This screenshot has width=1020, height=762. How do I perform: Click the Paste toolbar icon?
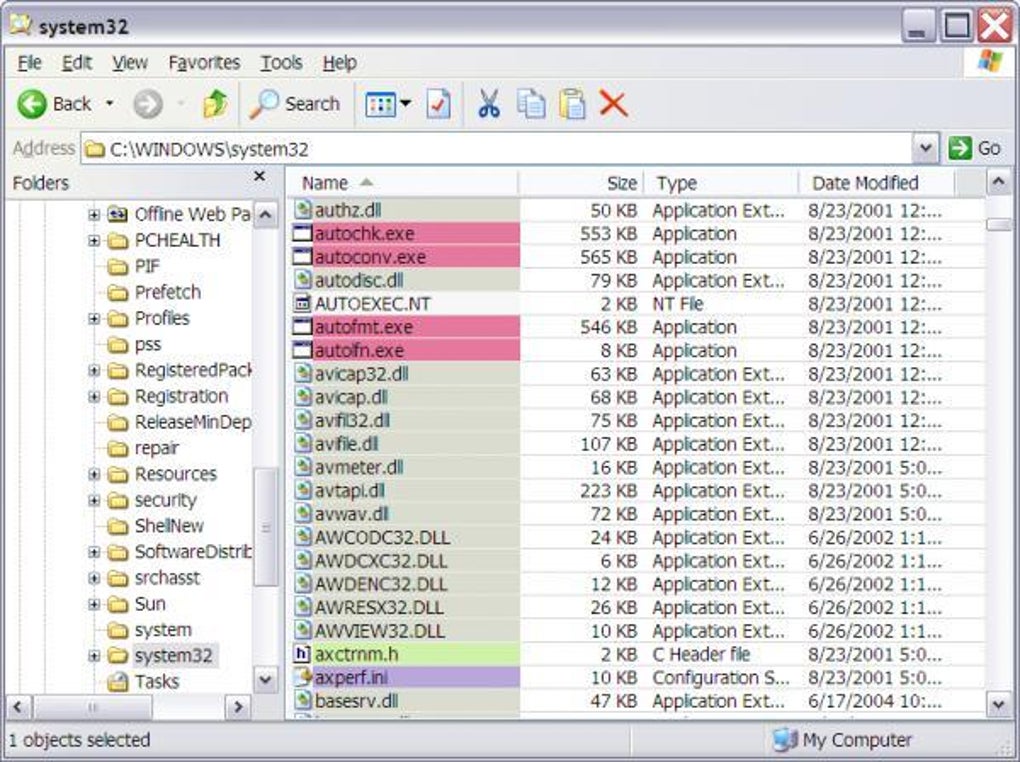tap(572, 103)
